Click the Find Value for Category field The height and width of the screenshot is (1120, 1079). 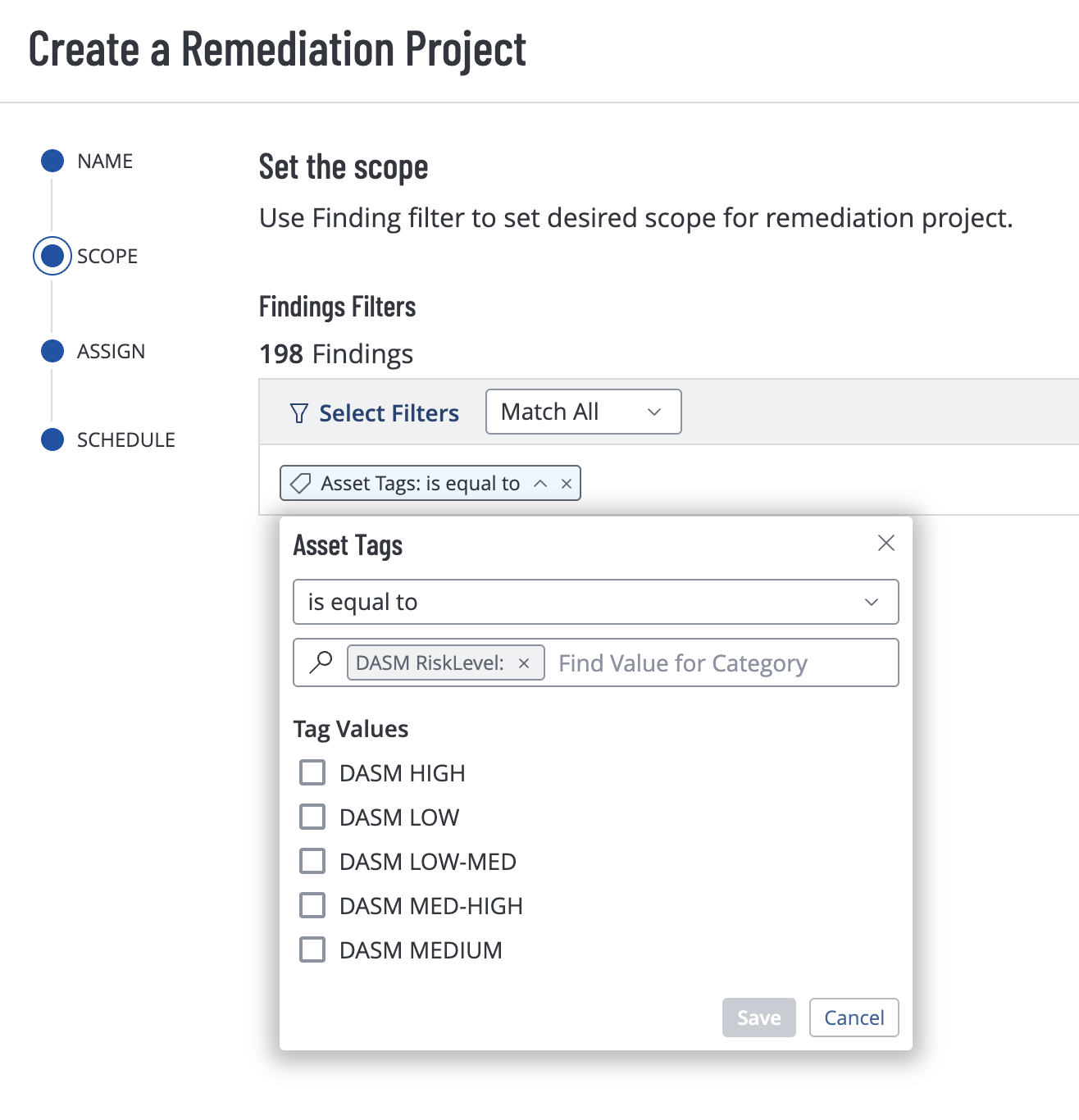pos(722,663)
